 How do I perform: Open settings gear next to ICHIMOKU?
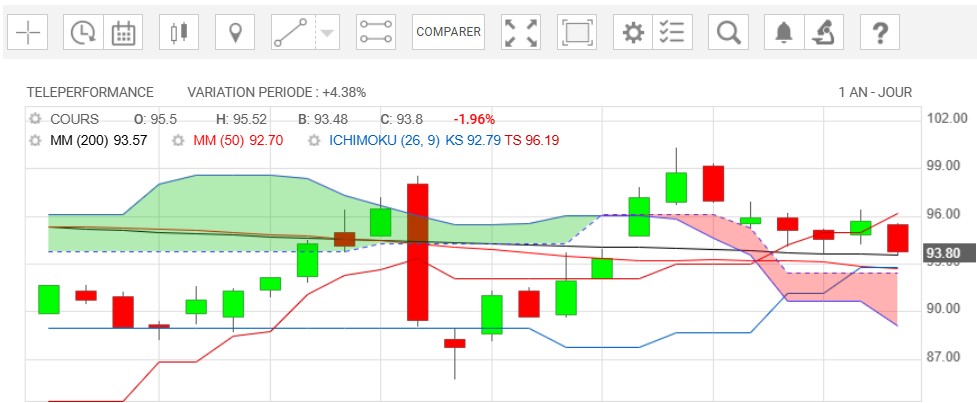point(315,141)
